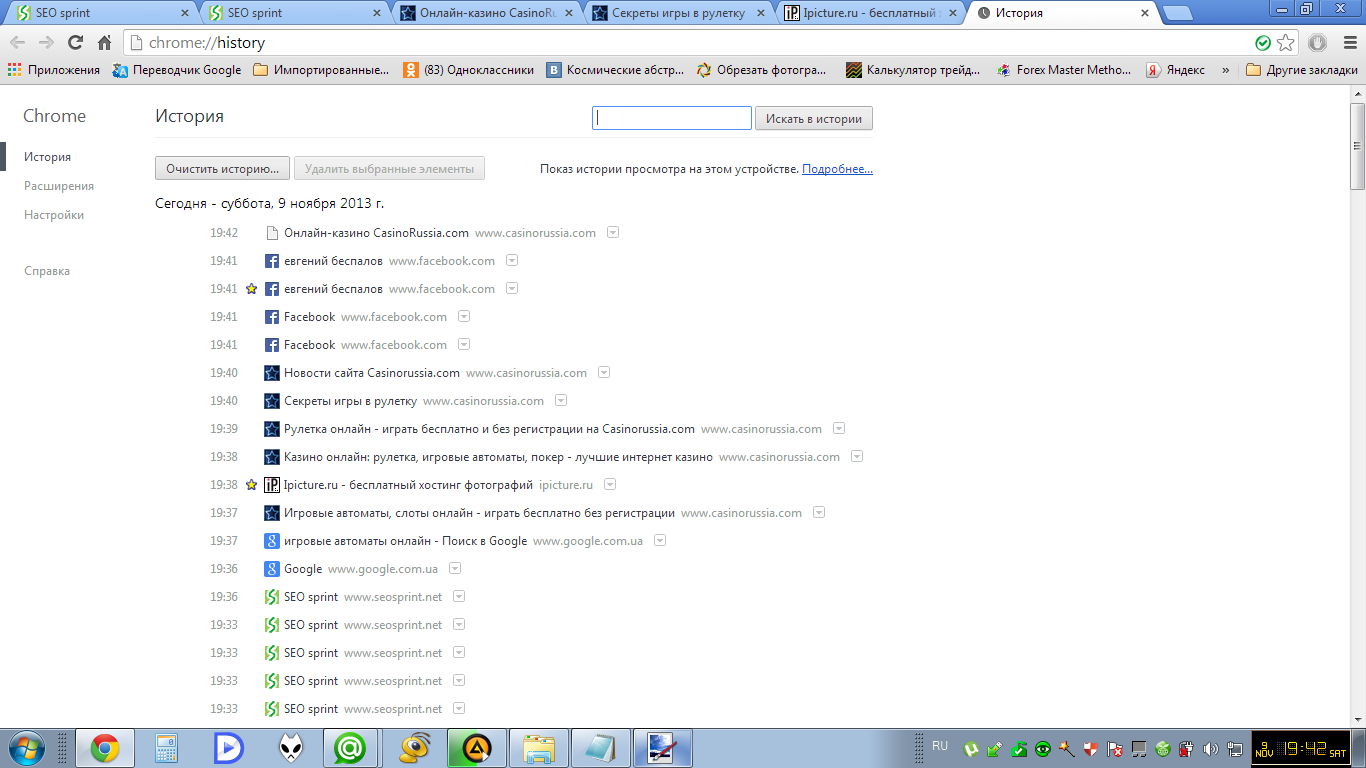Expand the menu arrow for Ipicture.ru entry

[x=610, y=485]
